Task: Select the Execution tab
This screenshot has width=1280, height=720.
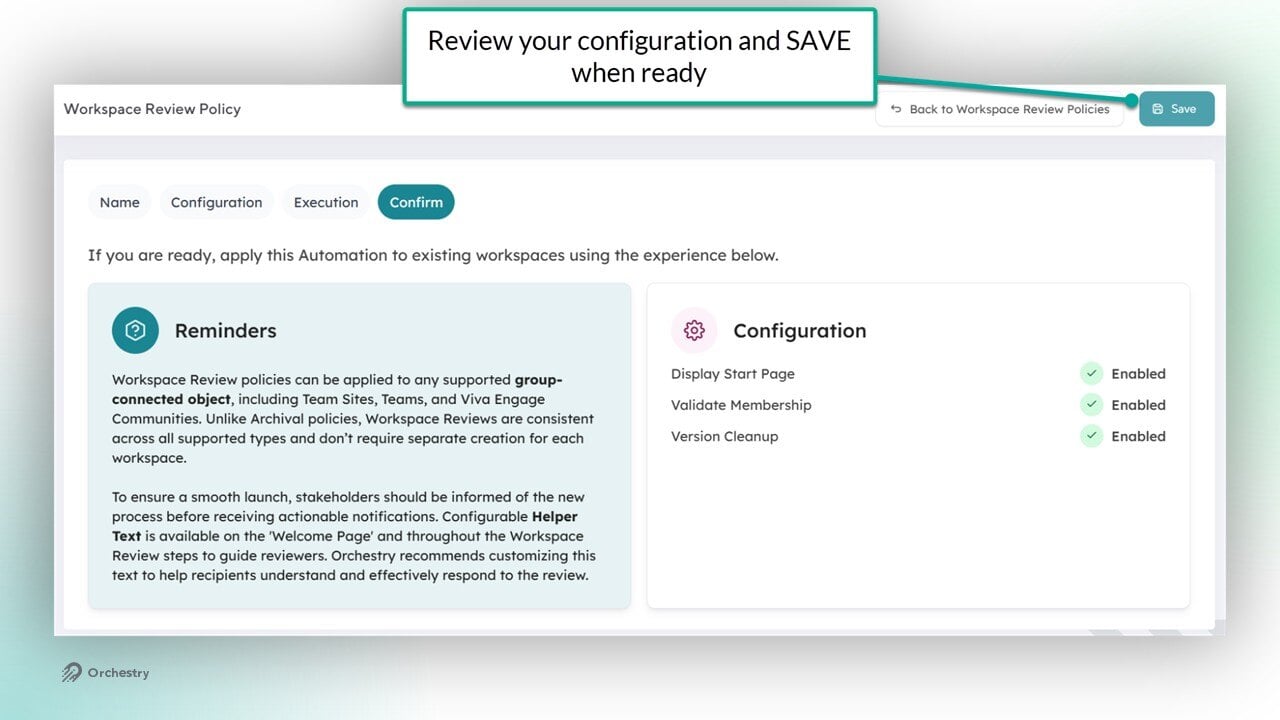Action: [326, 202]
